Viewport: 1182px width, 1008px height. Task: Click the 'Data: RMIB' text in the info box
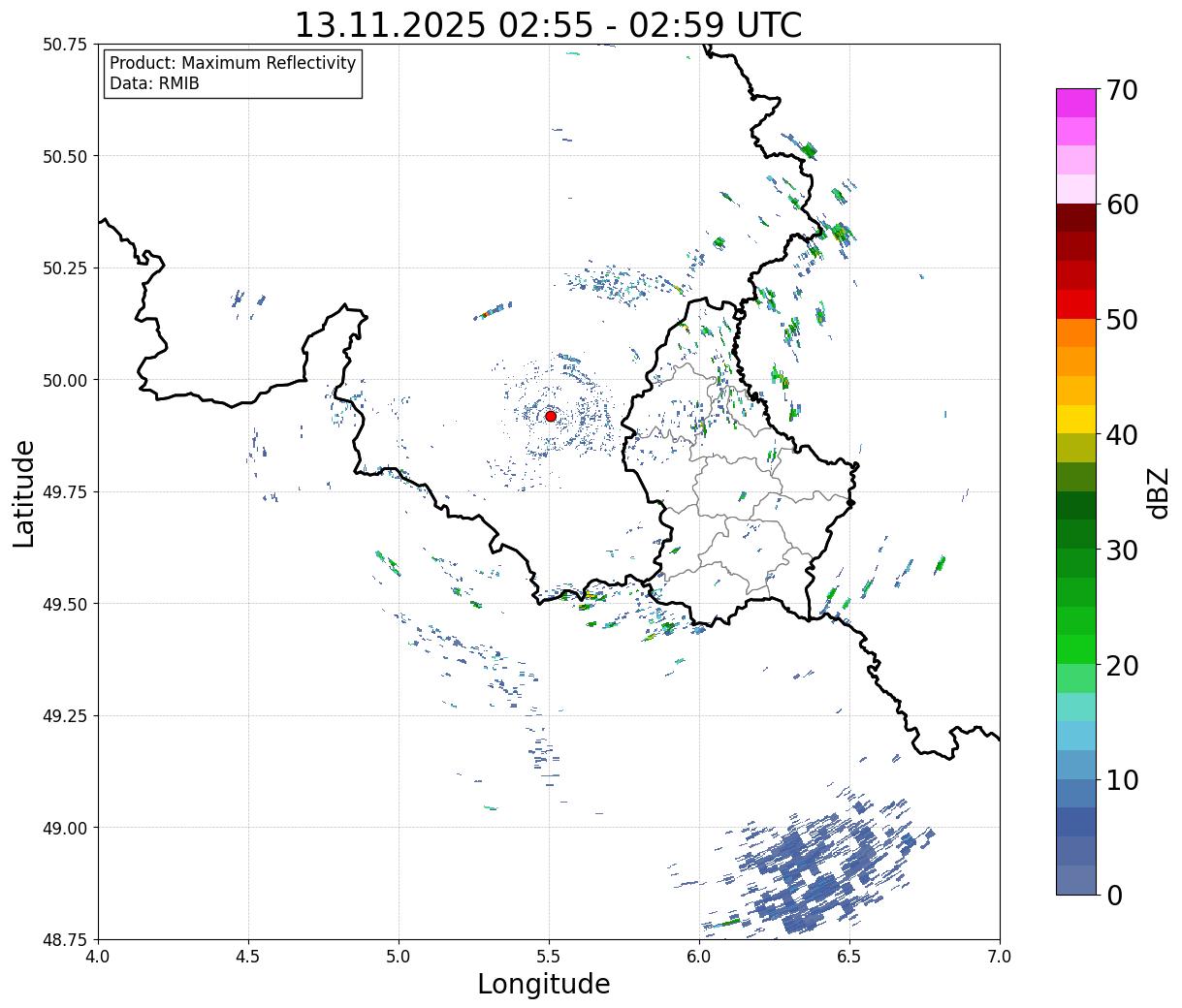pyautogui.click(x=154, y=83)
